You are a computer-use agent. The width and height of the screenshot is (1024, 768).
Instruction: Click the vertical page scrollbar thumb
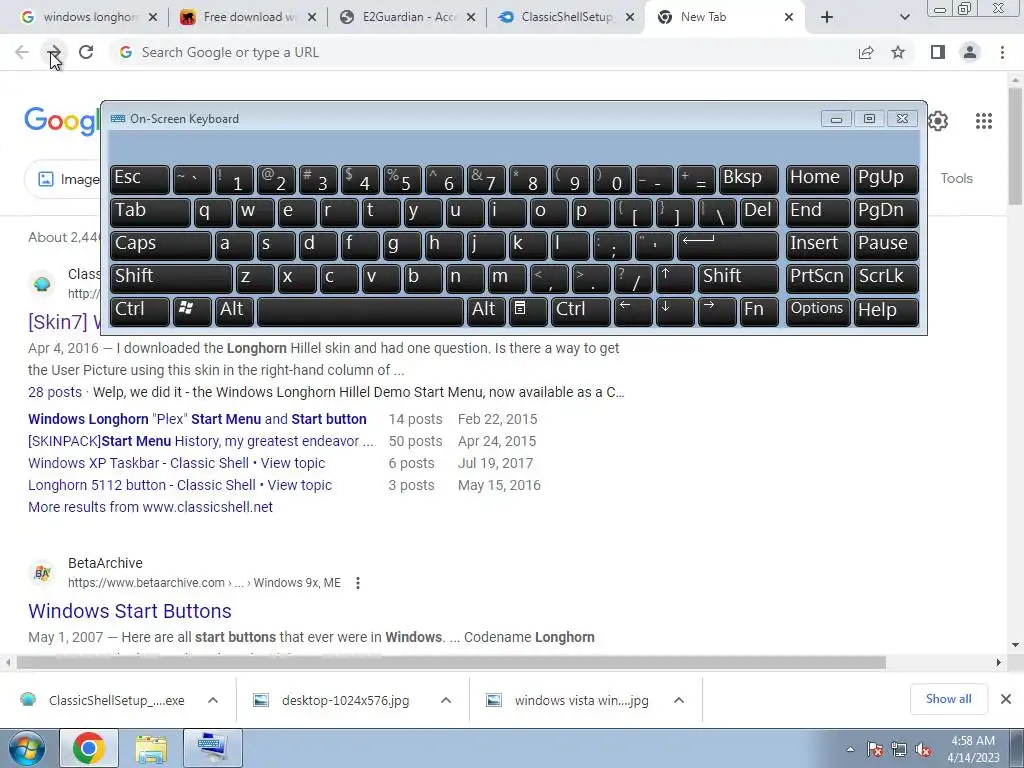click(1015, 147)
